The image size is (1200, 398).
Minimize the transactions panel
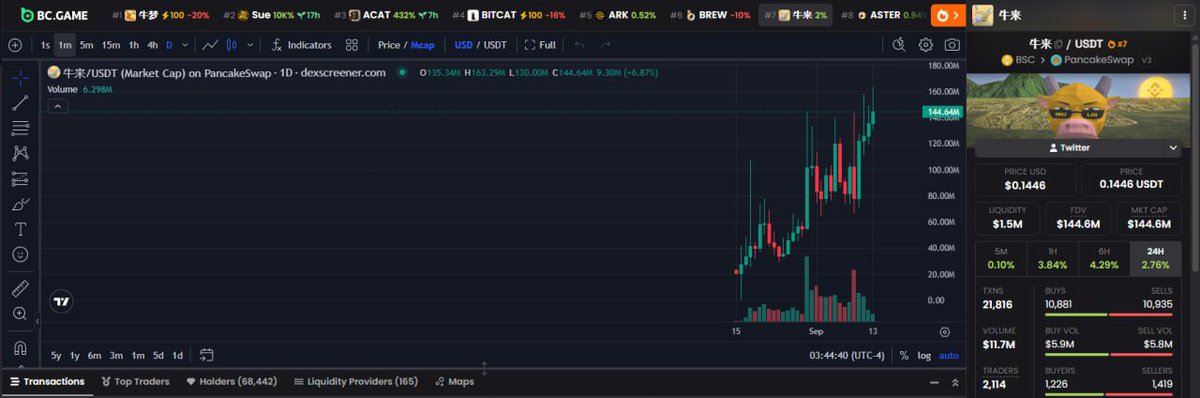pos(934,382)
